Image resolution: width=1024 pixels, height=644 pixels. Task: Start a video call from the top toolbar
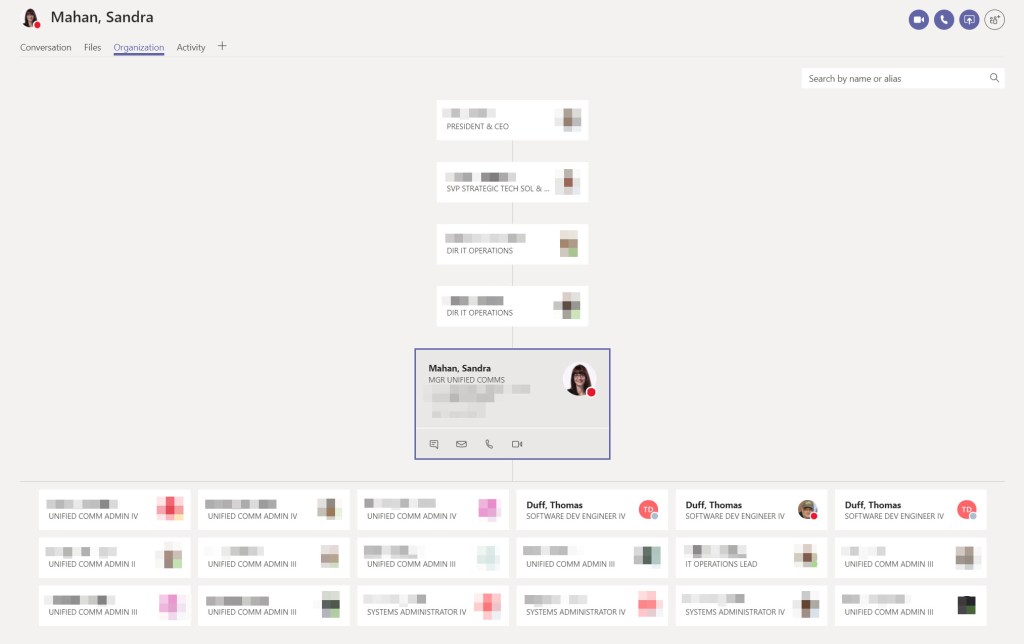919,18
